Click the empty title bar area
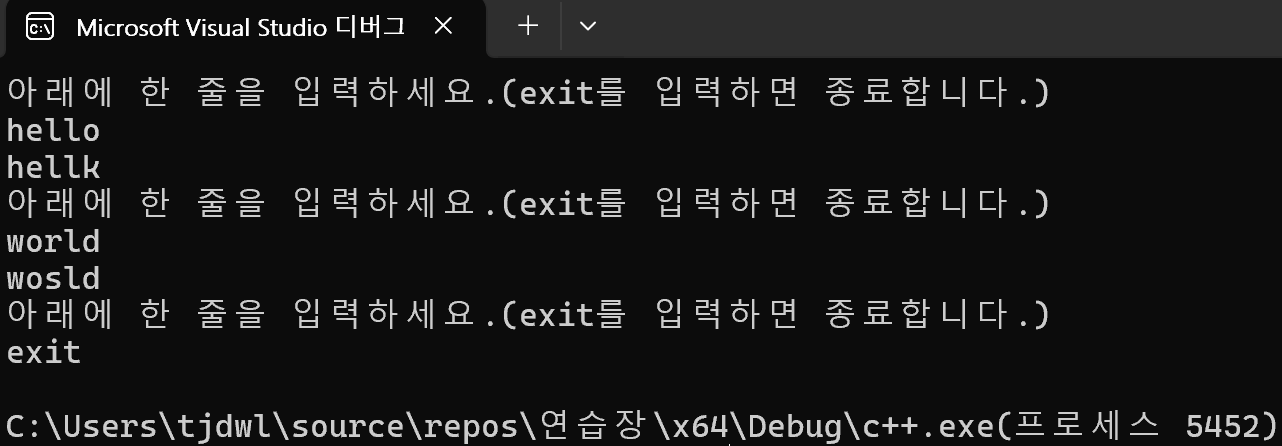The width and height of the screenshot is (1282, 446). click(940, 27)
